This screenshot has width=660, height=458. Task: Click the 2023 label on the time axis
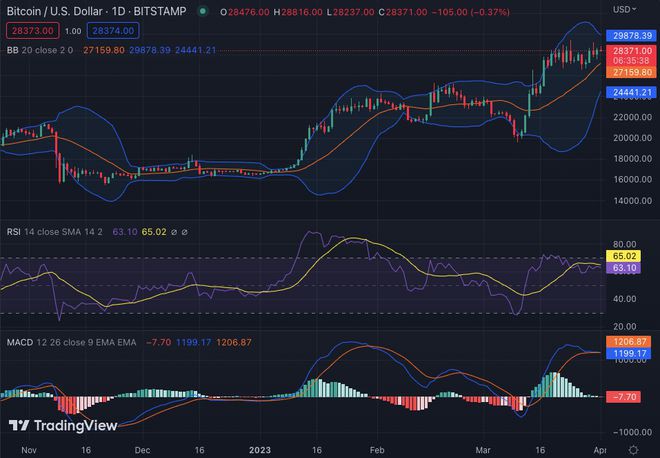(260, 450)
